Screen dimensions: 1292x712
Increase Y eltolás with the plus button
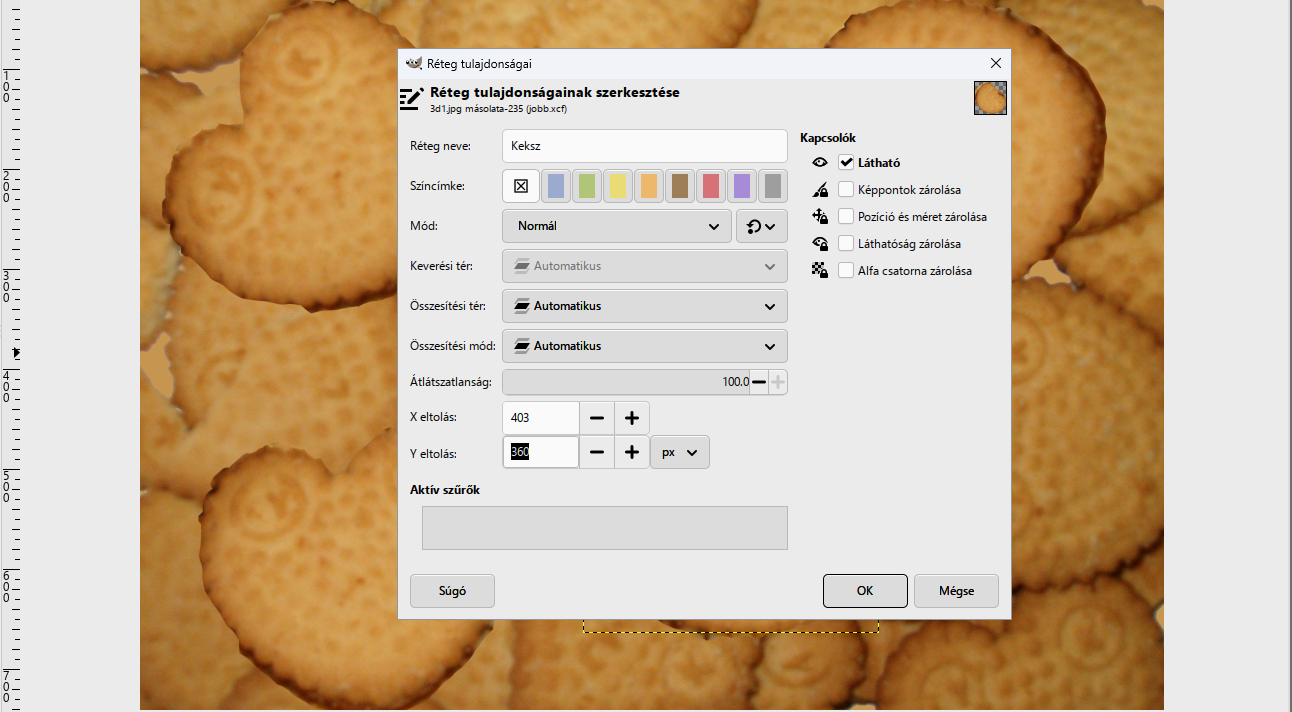(632, 452)
